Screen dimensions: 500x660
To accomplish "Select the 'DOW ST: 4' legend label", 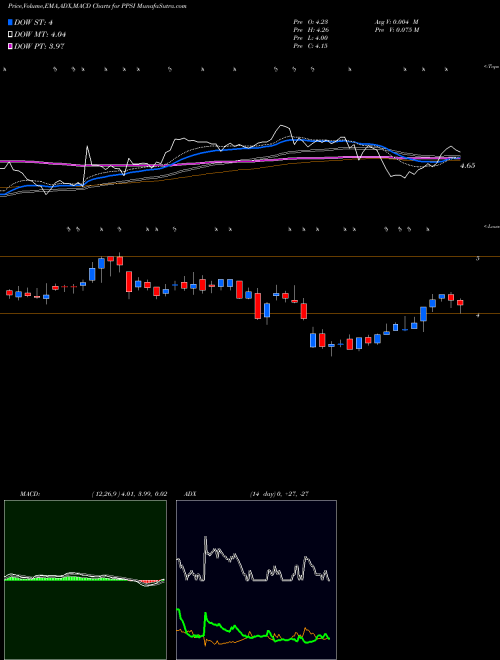I will tap(34, 23).
